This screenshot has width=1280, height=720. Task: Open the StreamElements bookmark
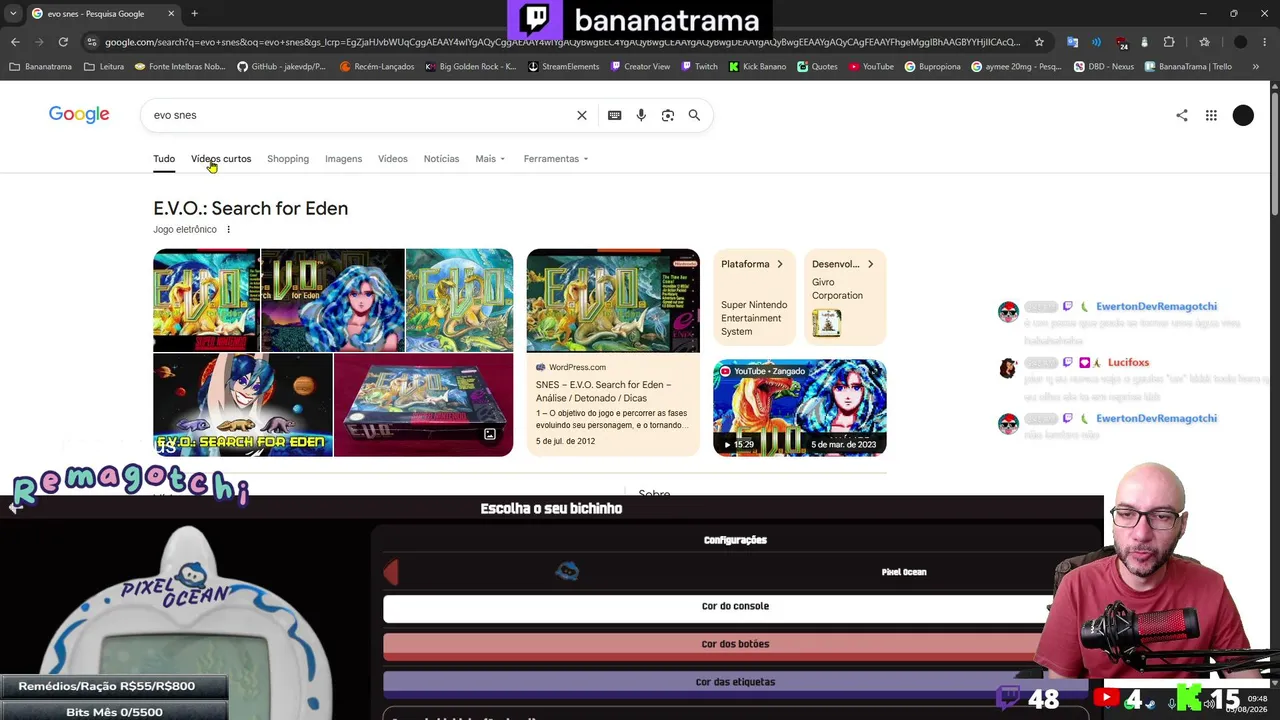(564, 67)
